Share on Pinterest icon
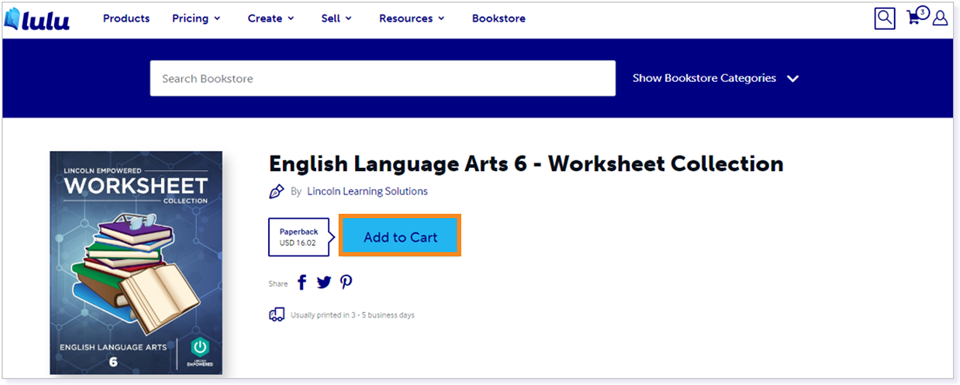 click(x=347, y=282)
